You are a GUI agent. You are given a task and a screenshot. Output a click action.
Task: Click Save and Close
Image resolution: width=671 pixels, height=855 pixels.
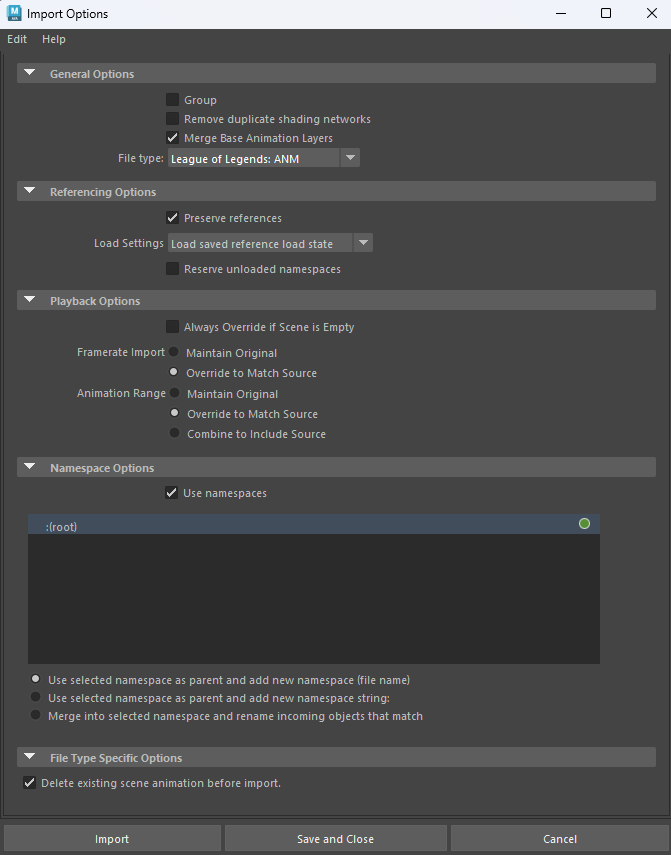[335, 839]
